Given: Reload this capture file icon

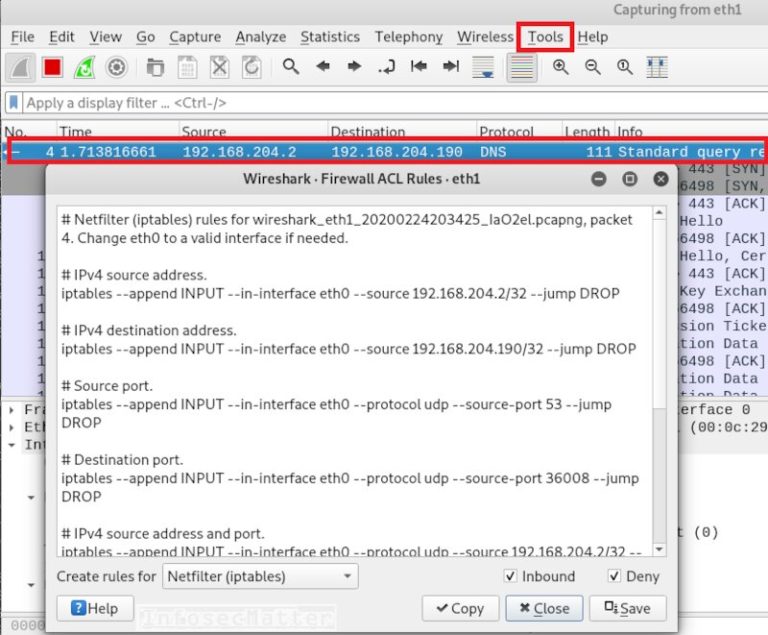Looking at the screenshot, I should click(x=252, y=67).
